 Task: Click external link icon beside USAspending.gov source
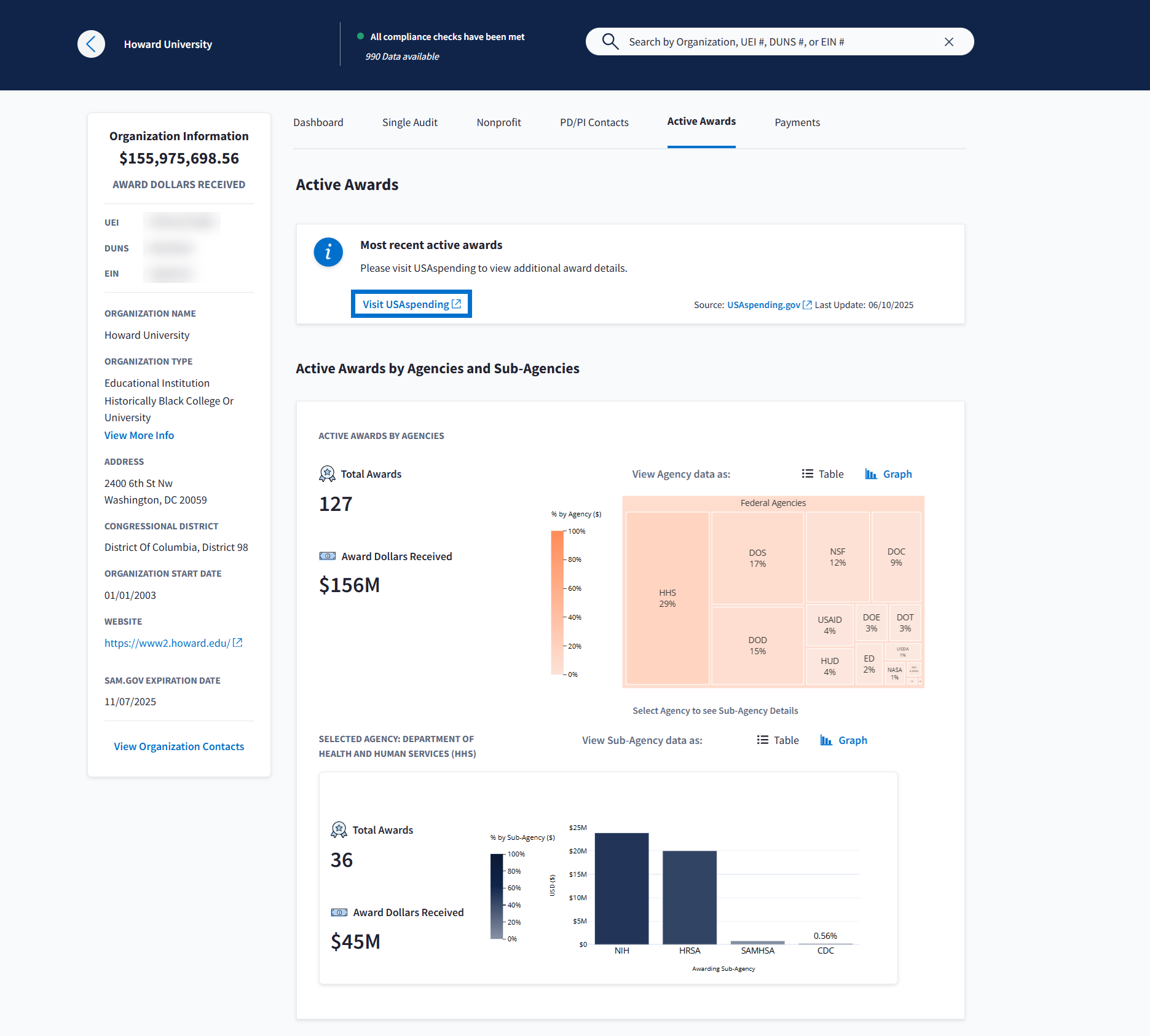[x=807, y=305]
